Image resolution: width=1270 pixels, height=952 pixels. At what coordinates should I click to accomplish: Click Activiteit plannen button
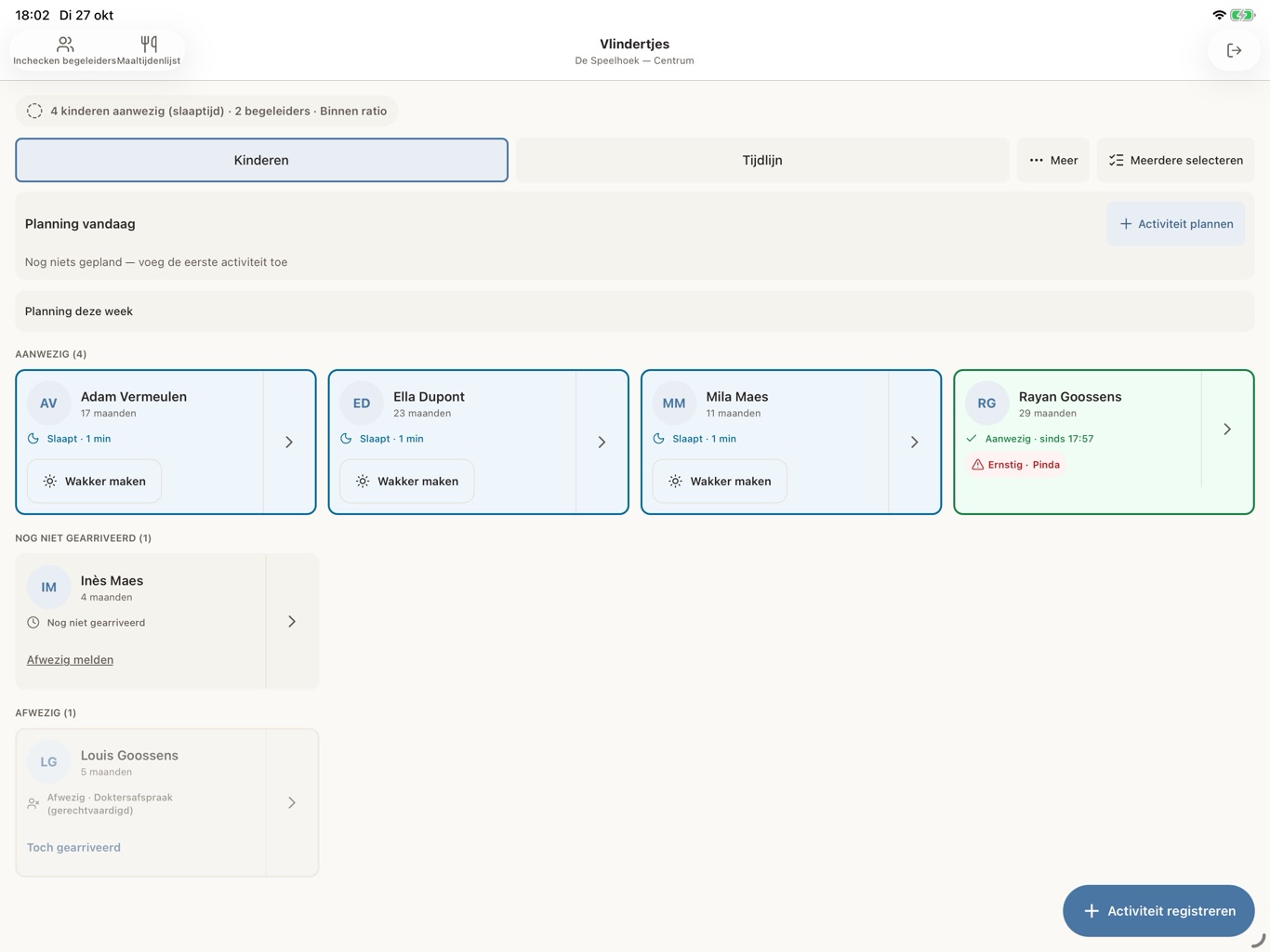click(1175, 224)
